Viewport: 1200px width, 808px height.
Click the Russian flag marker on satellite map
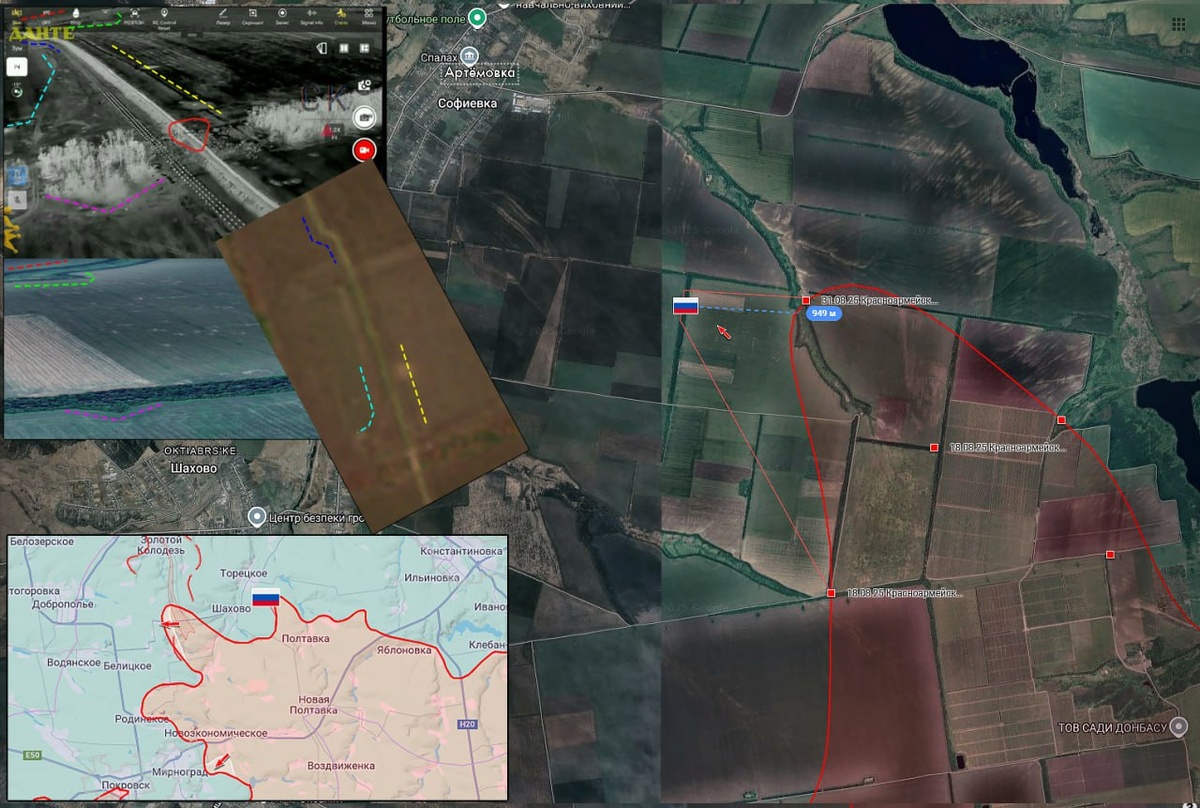[x=685, y=306]
